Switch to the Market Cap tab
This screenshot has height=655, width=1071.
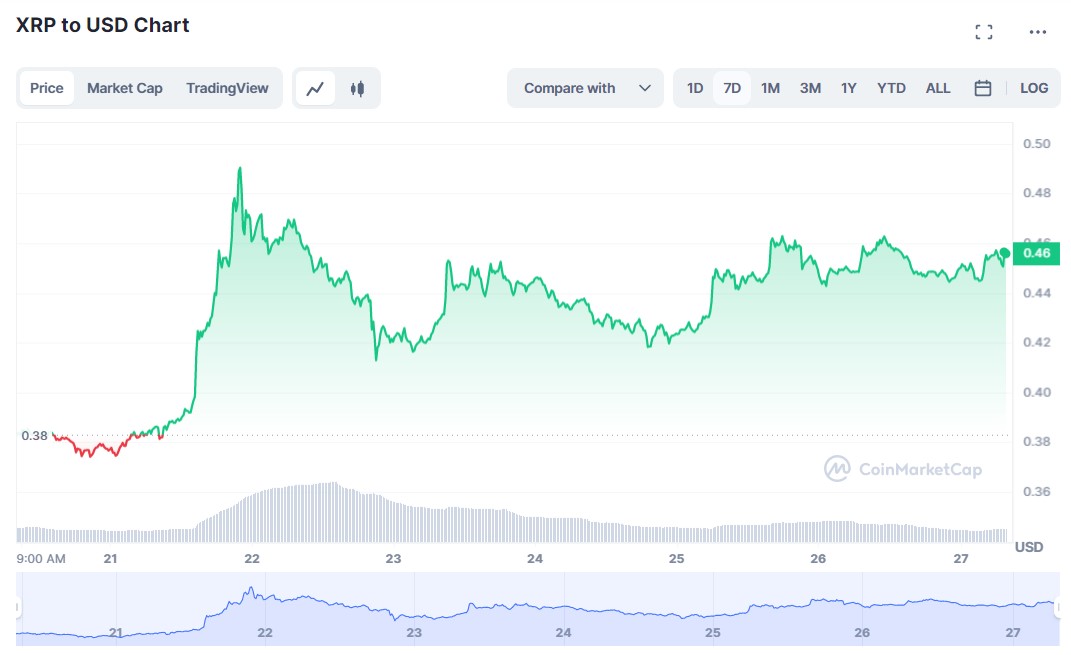[x=125, y=88]
